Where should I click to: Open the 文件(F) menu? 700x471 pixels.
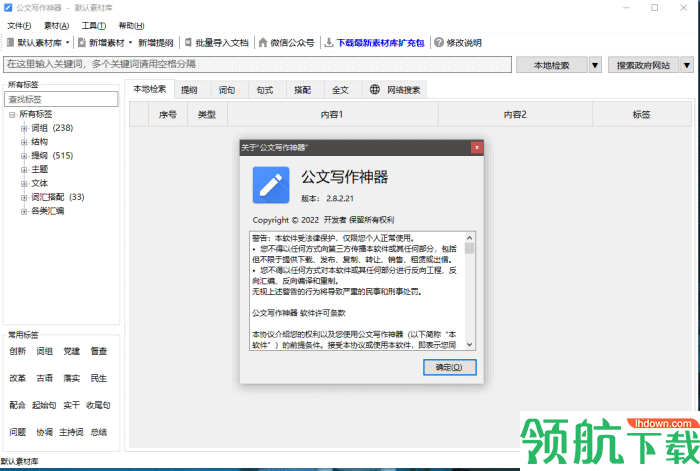(x=19, y=26)
